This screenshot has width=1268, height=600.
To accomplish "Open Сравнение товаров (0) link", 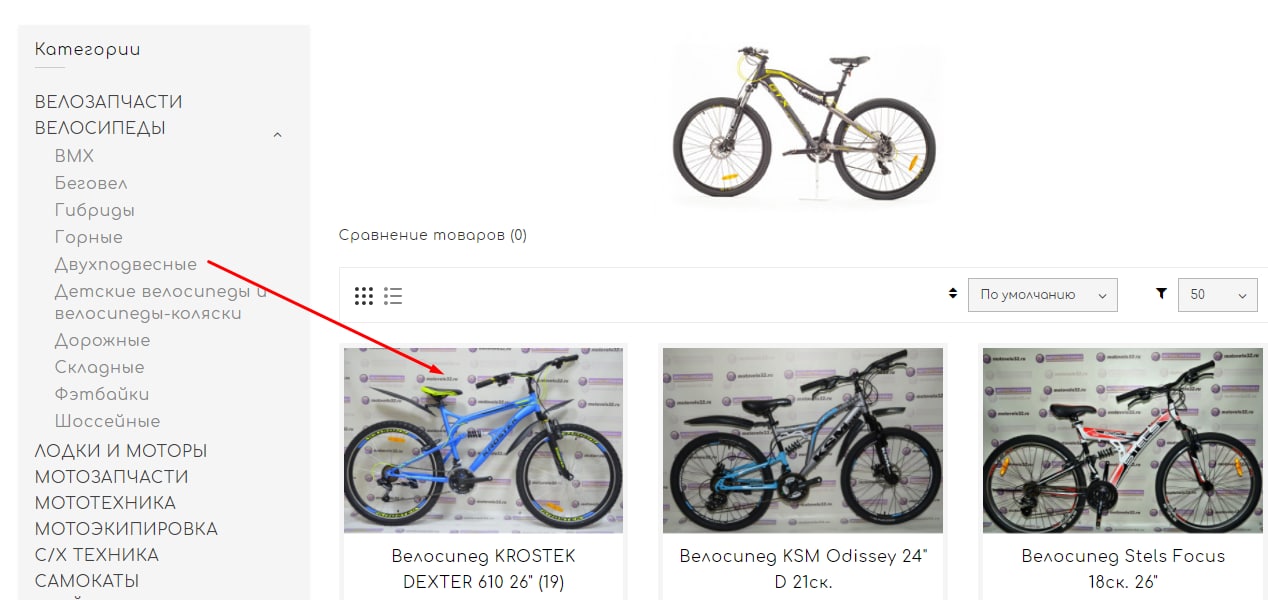I will pyautogui.click(x=433, y=235).
